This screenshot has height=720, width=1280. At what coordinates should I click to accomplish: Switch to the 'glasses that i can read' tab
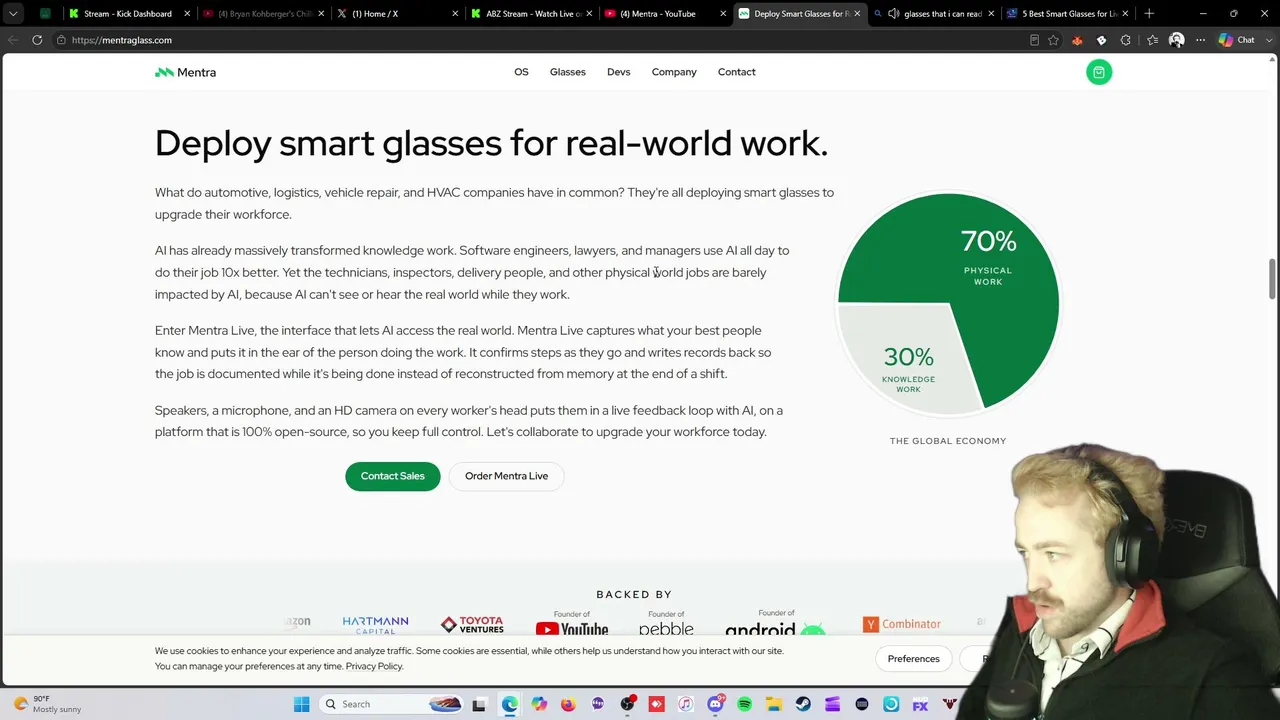click(x=934, y=14)
